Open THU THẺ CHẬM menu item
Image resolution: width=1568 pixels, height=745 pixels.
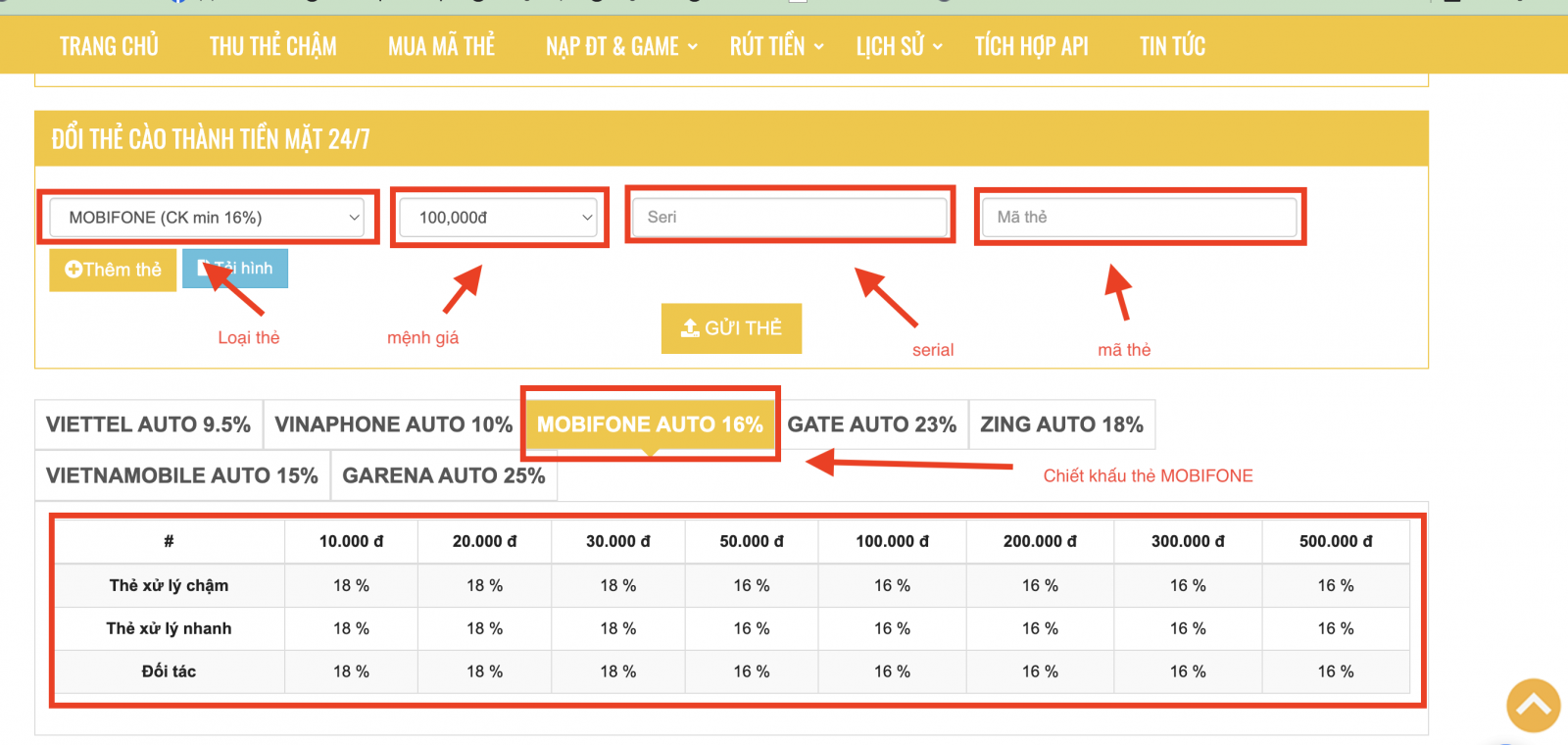point(272,46)
